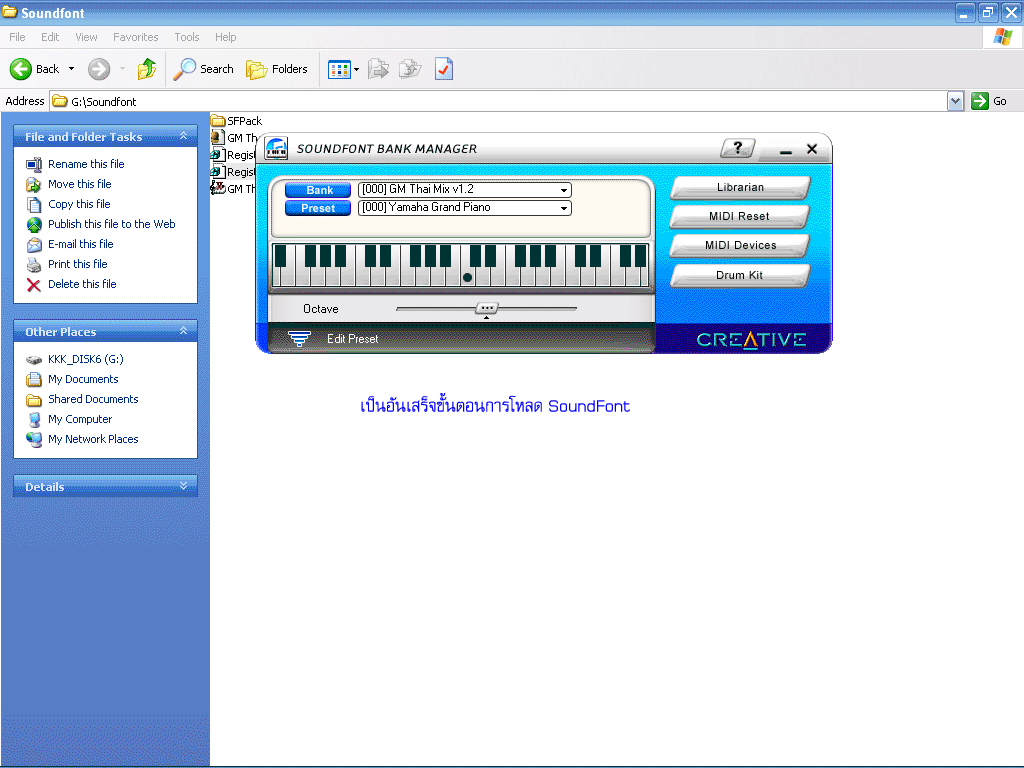
Task: Click the Back arrow icon
Action: pyautogui.click(x=21, y=69)
